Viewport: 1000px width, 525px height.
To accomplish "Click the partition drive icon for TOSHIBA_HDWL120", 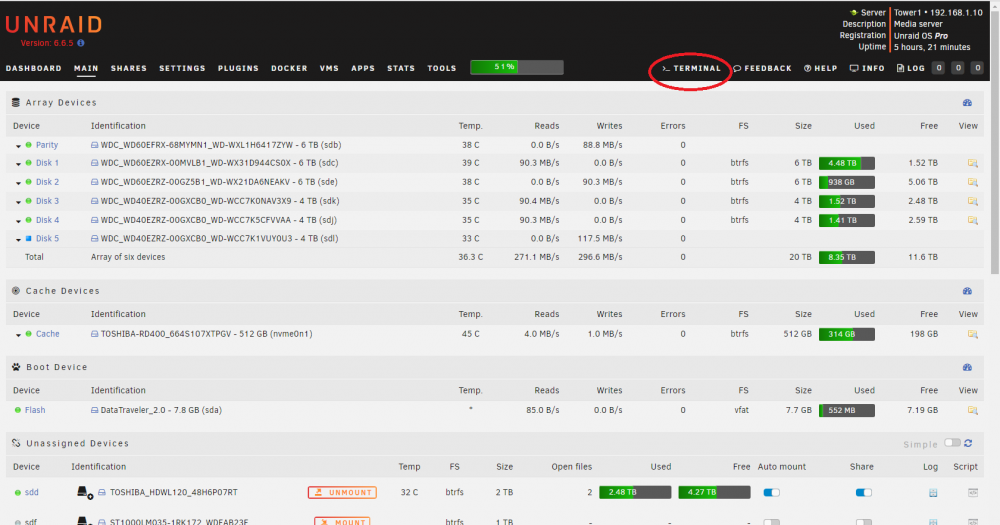I will pyautogui.click(x=84, y=492).
